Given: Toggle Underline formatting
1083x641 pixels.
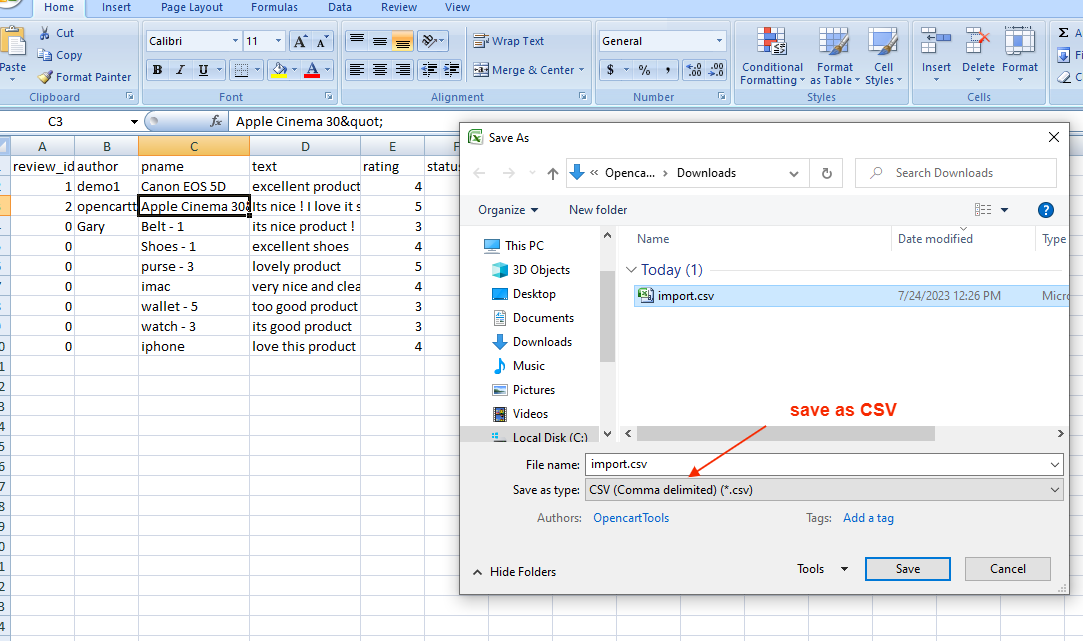Looking at the screenshot, I should tap(203, 70).
